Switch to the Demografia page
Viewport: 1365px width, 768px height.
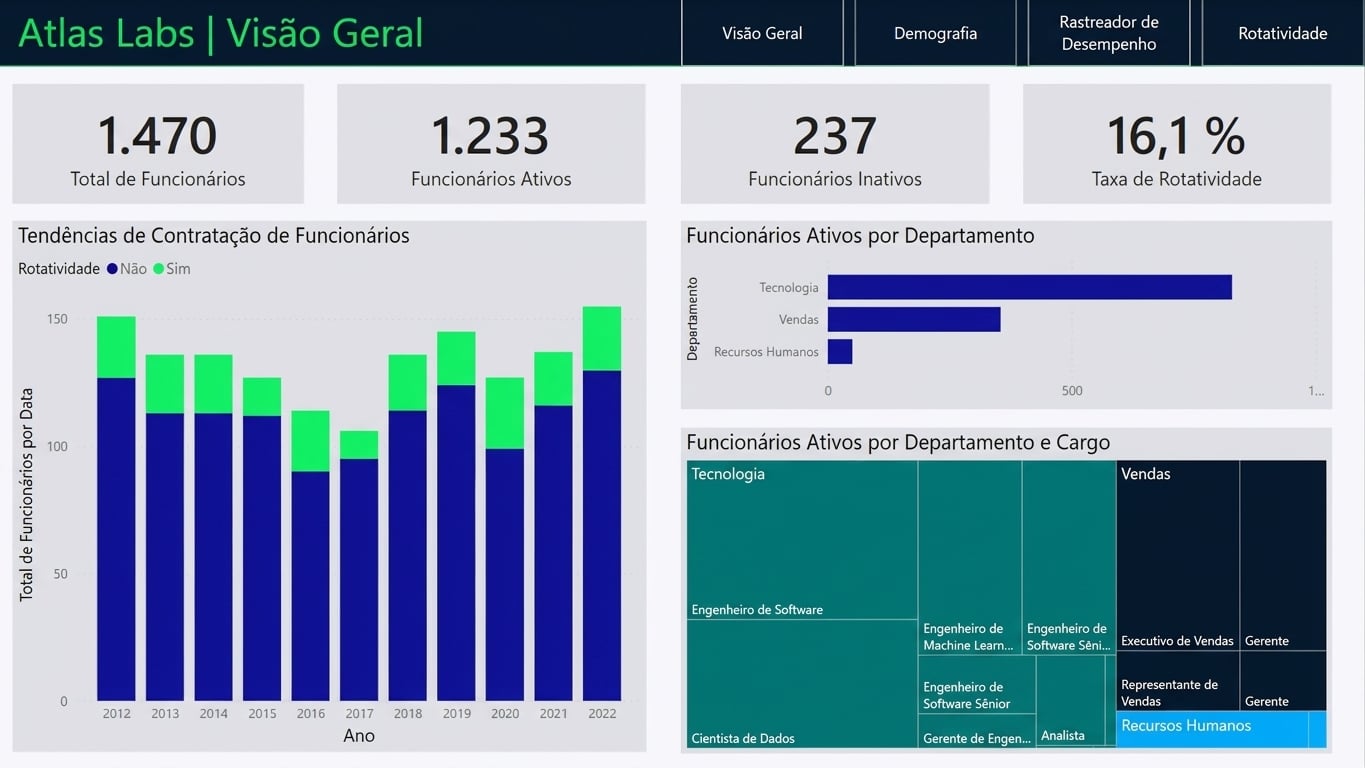935,33
